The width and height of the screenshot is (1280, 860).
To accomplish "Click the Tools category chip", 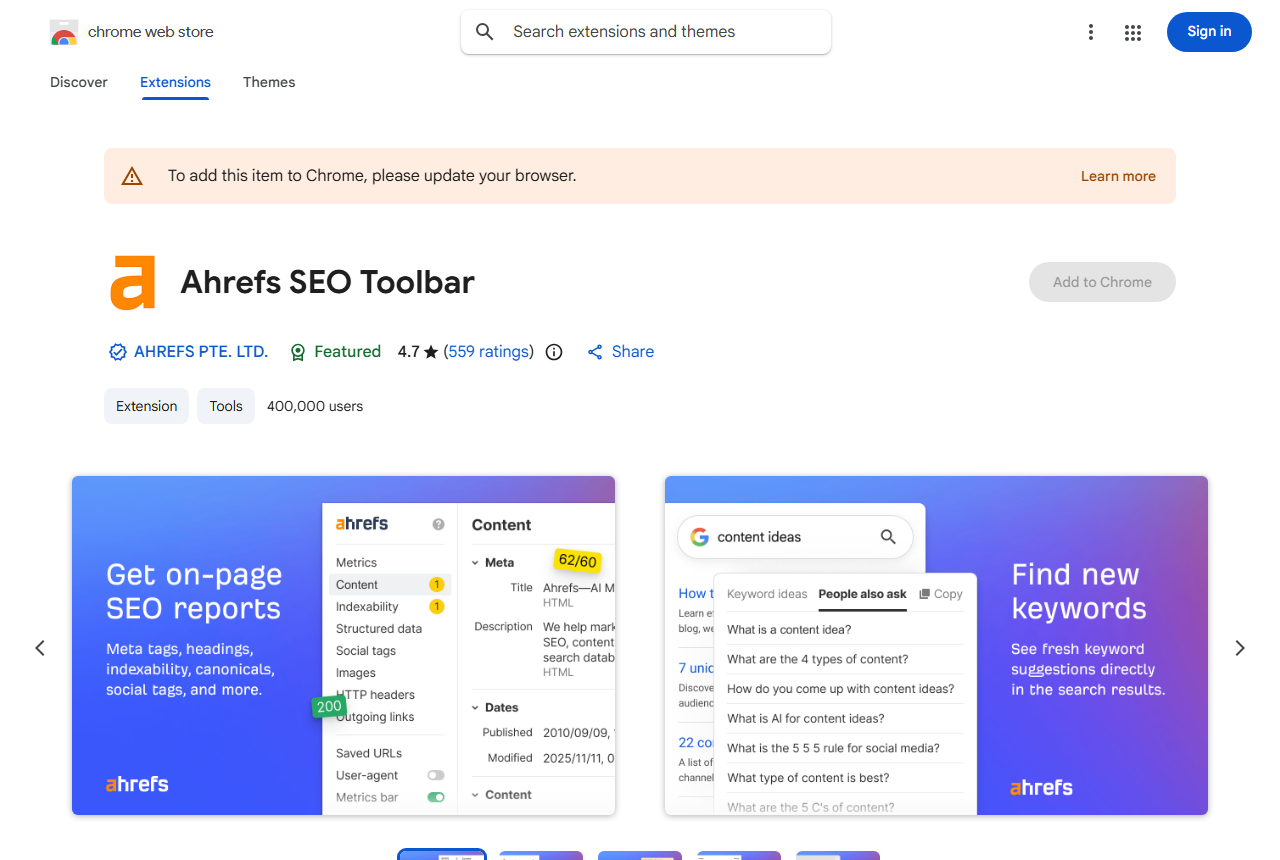I will click(x=226, y=406).
